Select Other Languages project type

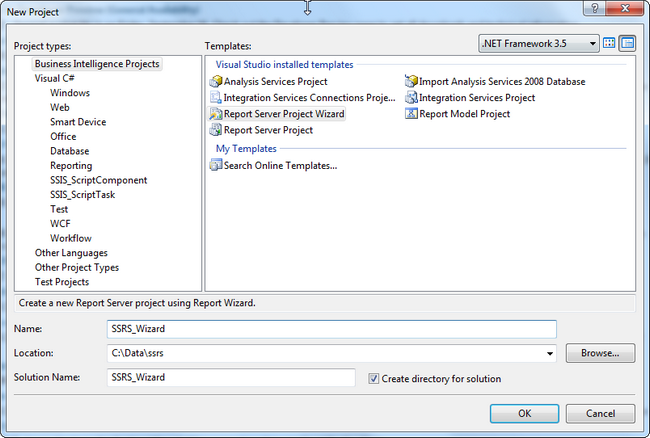point(71,253)
